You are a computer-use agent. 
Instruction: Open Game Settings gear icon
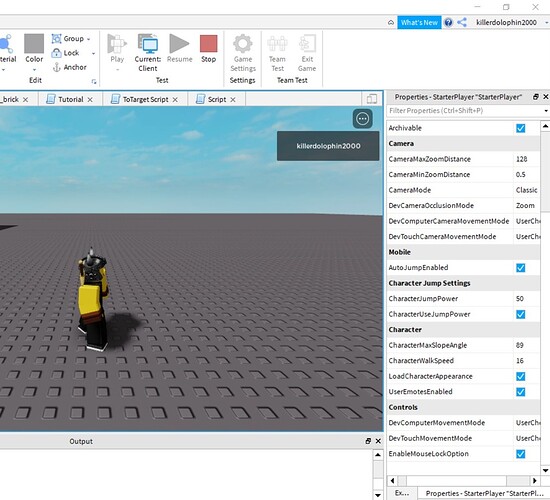point(243,44)
